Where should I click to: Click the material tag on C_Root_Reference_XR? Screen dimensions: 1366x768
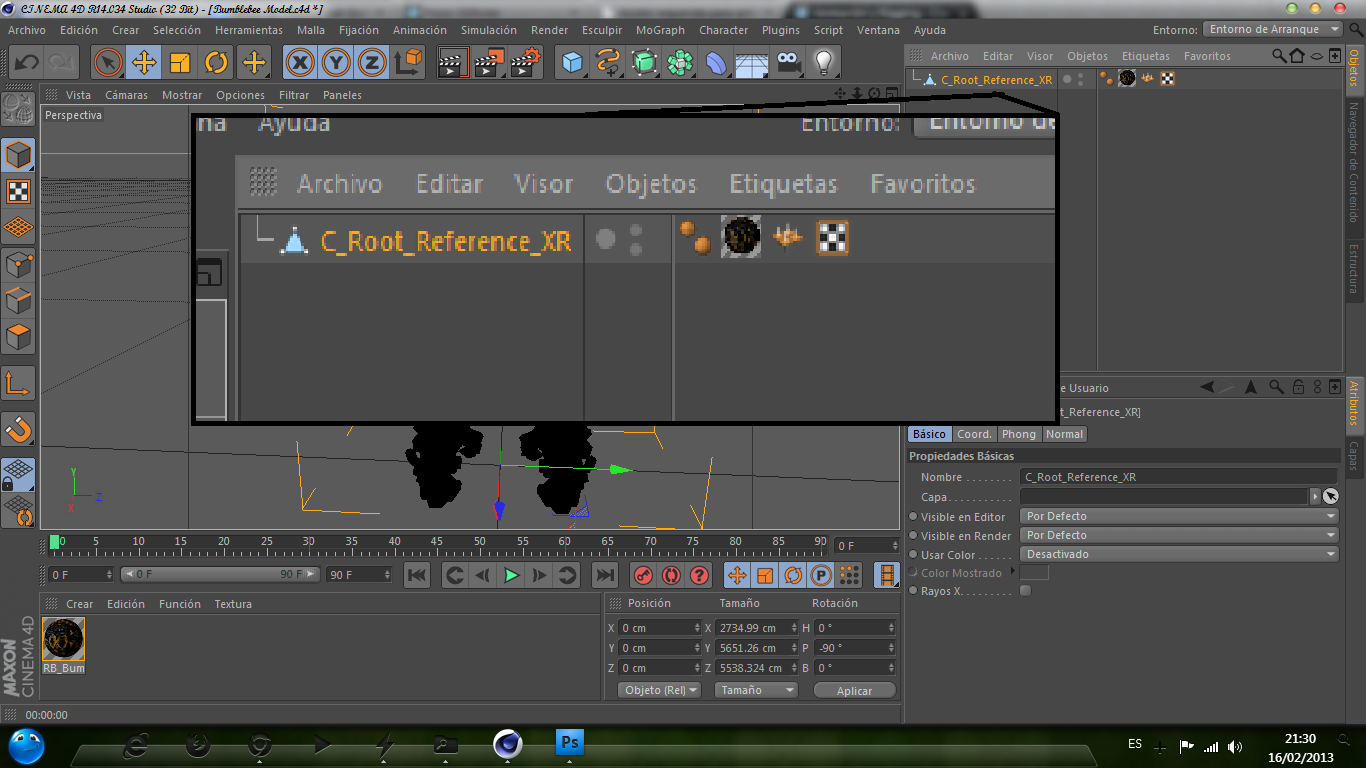click(1127, 78)
